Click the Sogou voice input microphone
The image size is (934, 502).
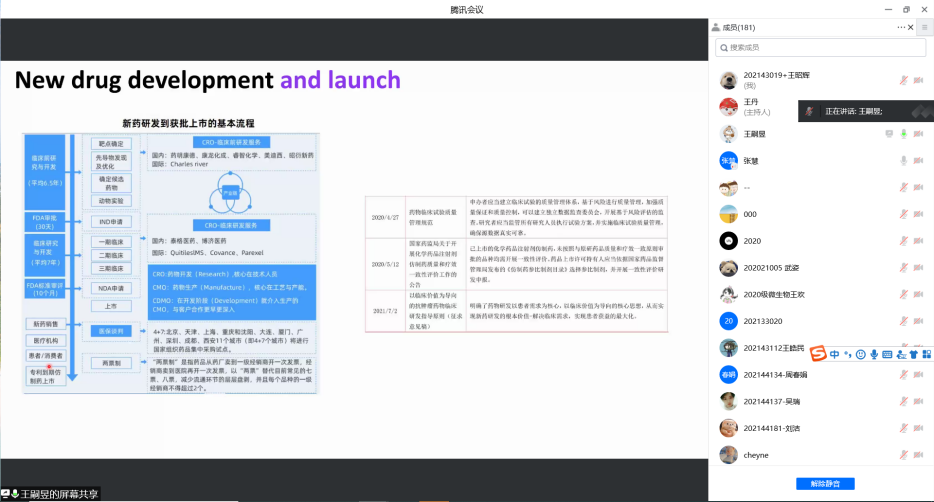[874, 354]
